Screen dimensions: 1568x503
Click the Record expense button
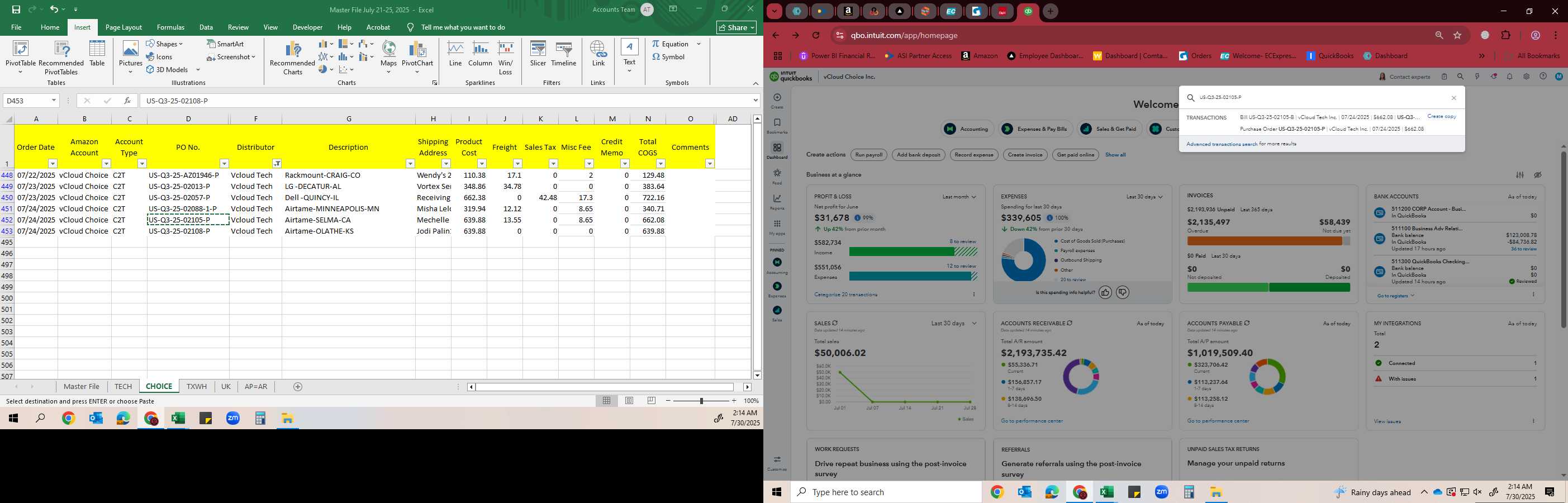(x=974, y=155)
